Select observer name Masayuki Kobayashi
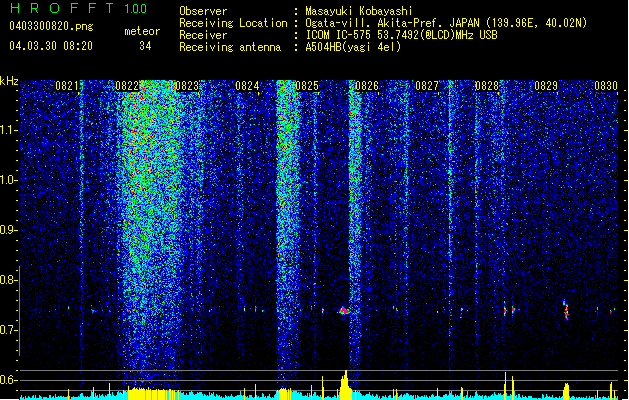 pyautogui.click(x=359, y=11)
